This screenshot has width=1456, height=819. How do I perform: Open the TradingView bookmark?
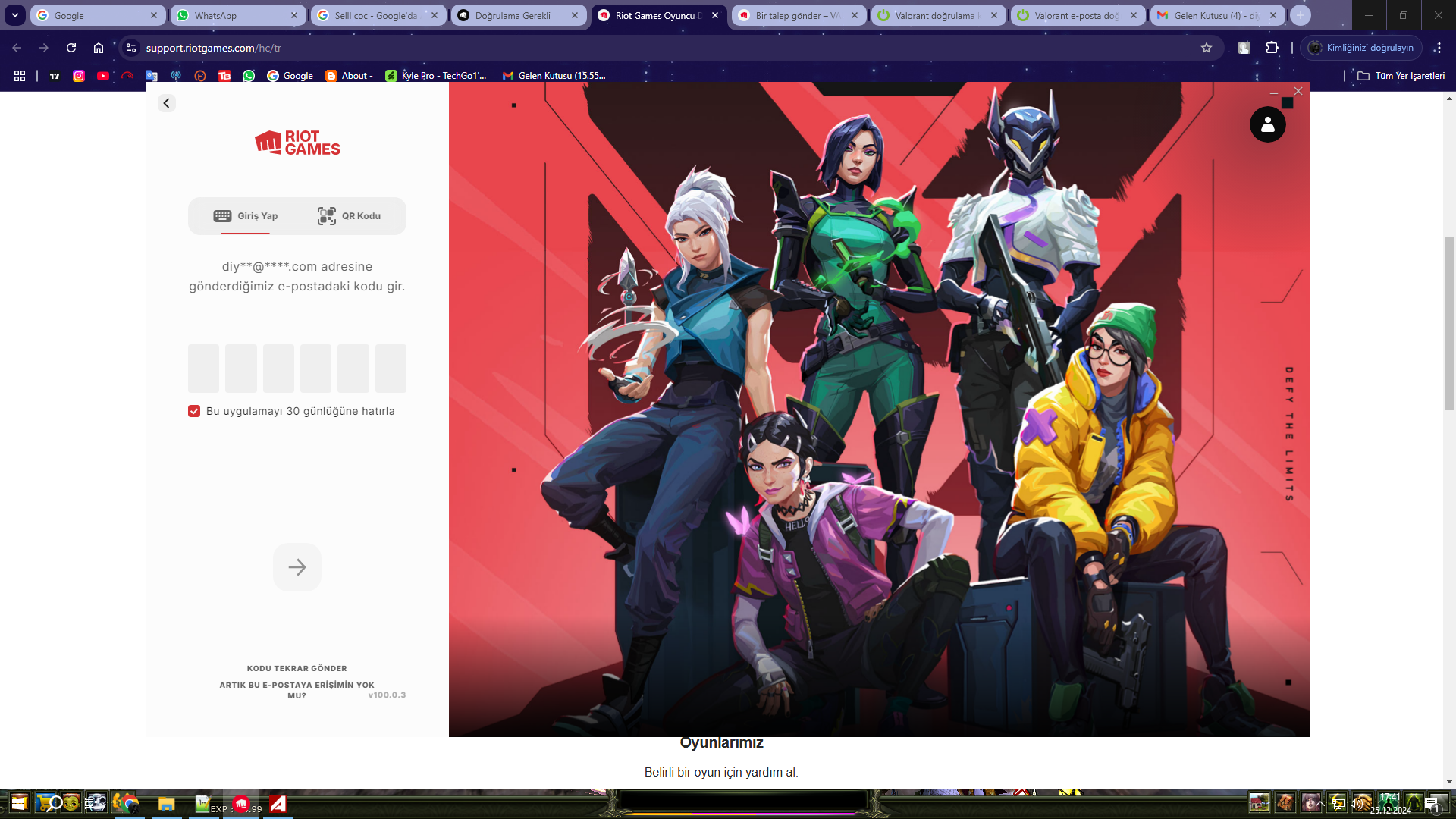(55, 76)
